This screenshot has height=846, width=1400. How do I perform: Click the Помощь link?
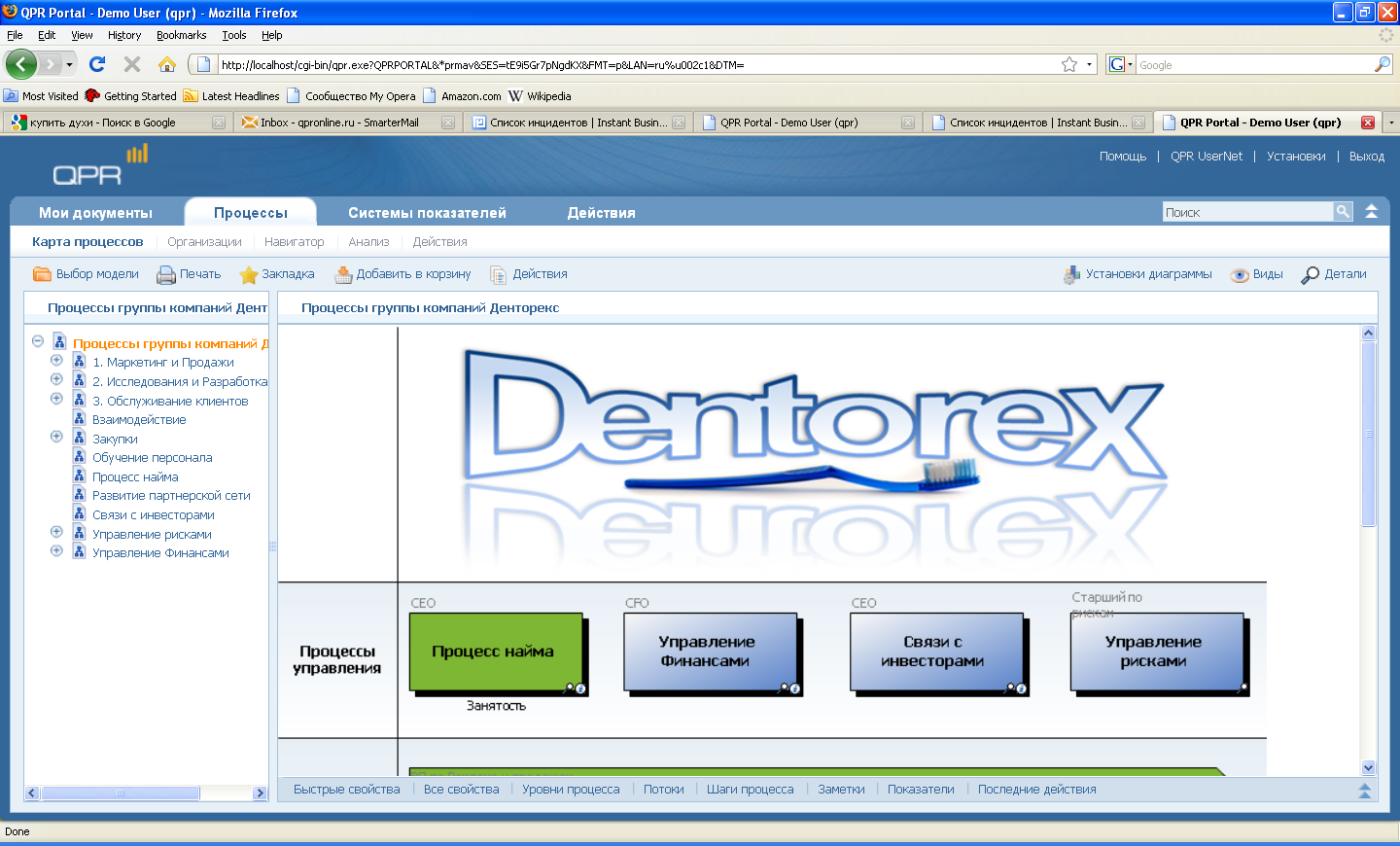[x=1123, y=156]
